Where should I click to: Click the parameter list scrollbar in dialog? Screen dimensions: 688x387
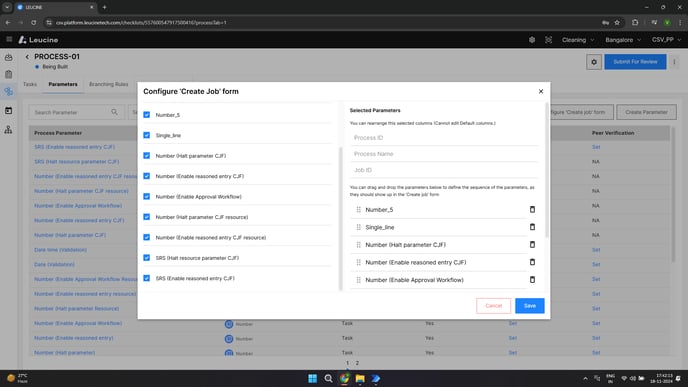pyautogui.click(x=340, y=218)
